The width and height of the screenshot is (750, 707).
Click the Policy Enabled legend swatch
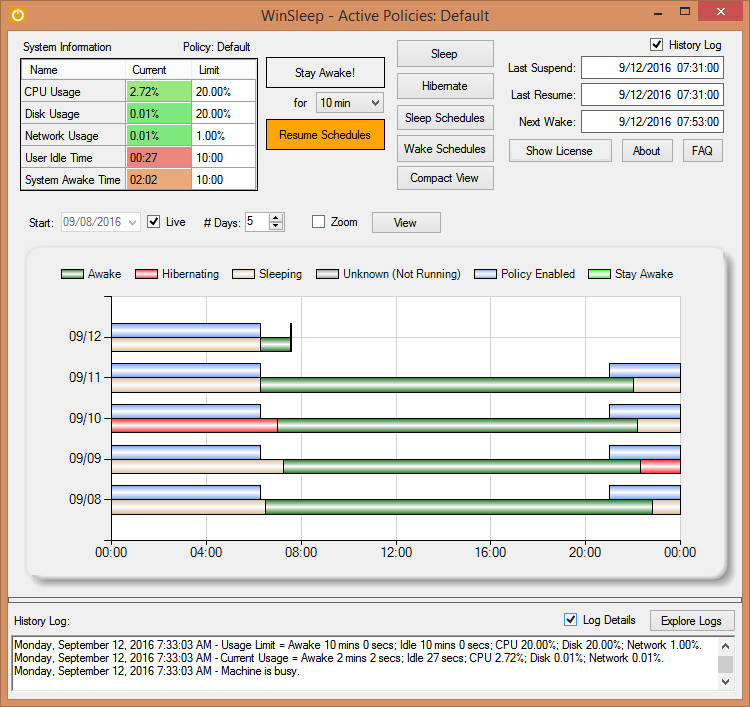[x=485, y=274]
